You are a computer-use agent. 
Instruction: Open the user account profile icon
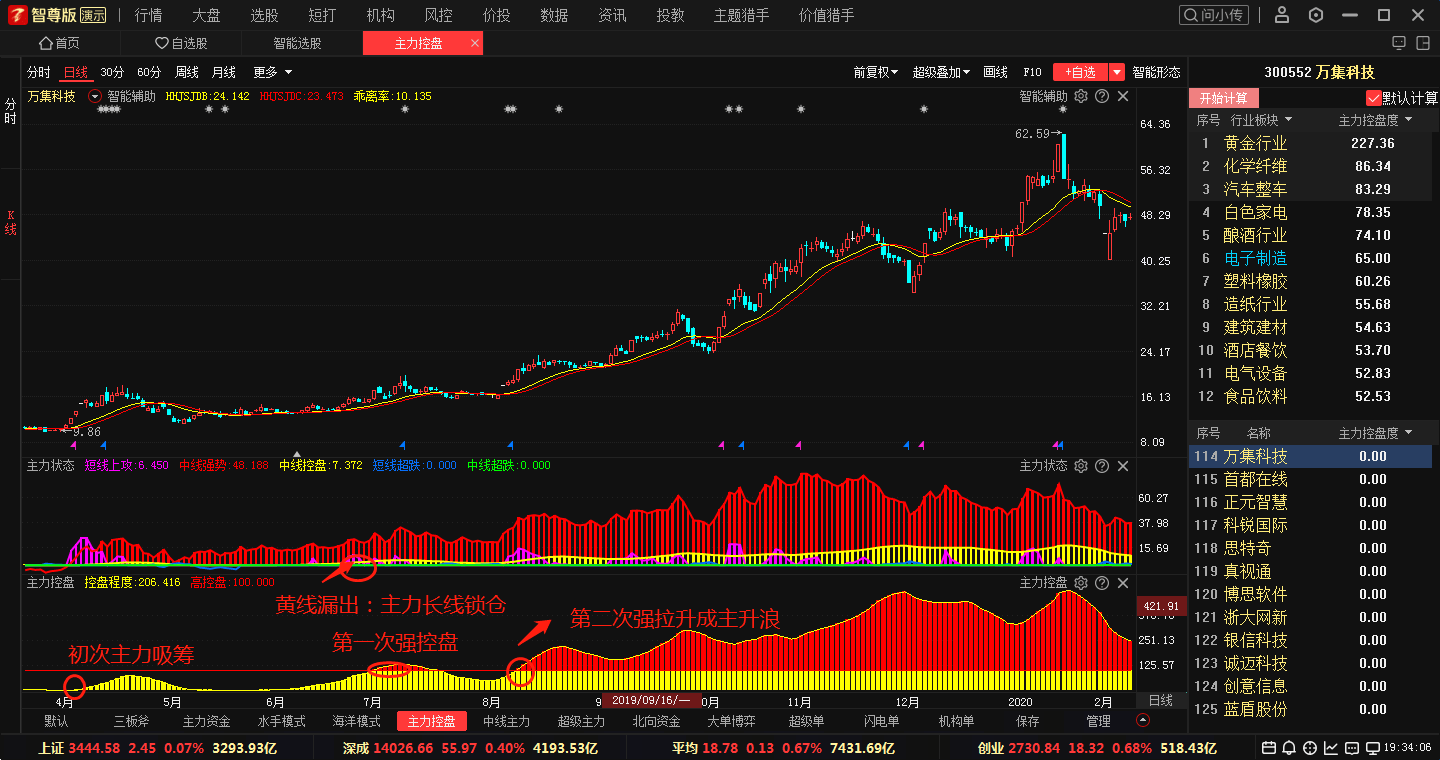[x=1283, y=15]
